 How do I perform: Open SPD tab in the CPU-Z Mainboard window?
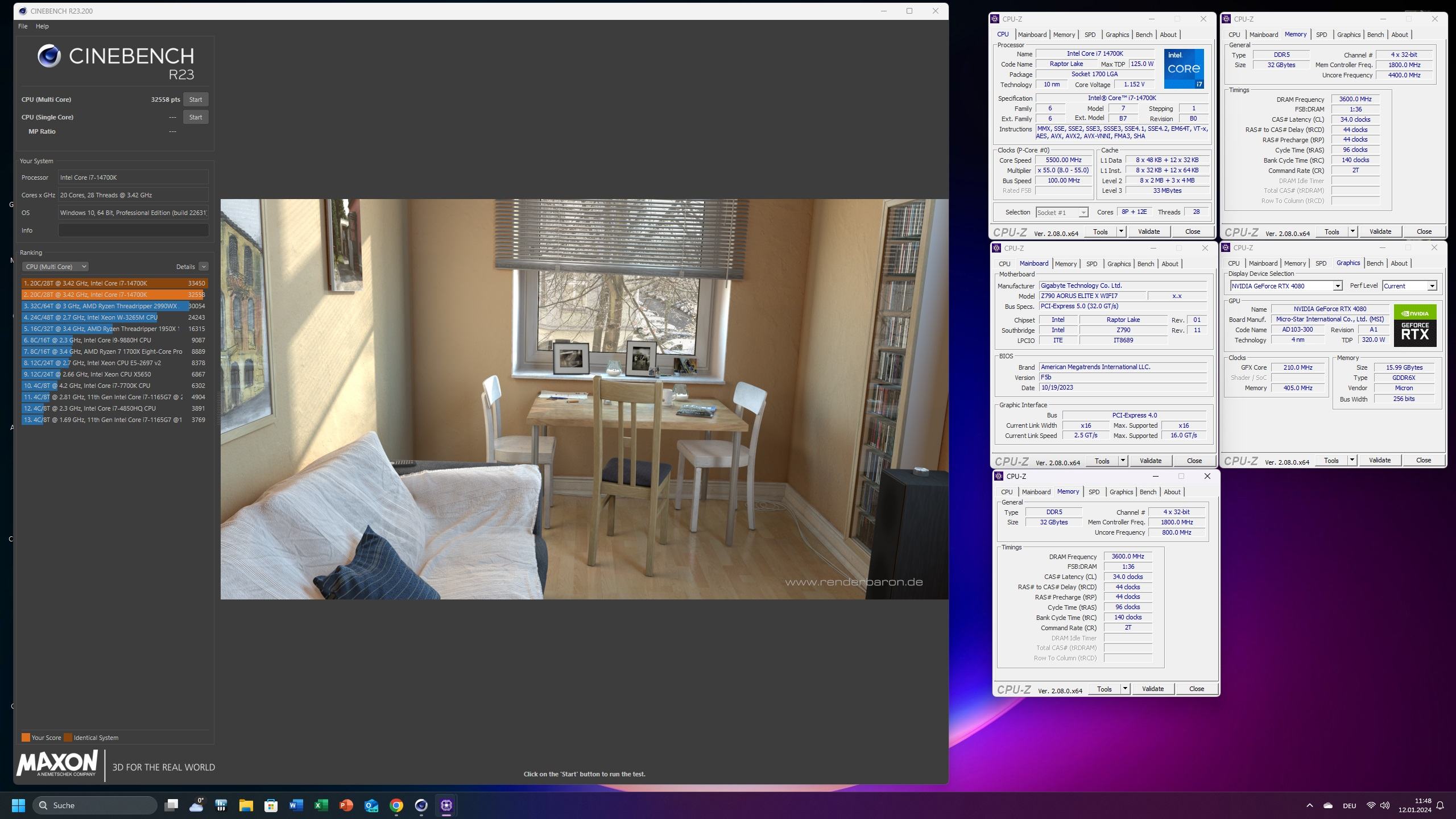[x=1091, y=264]
